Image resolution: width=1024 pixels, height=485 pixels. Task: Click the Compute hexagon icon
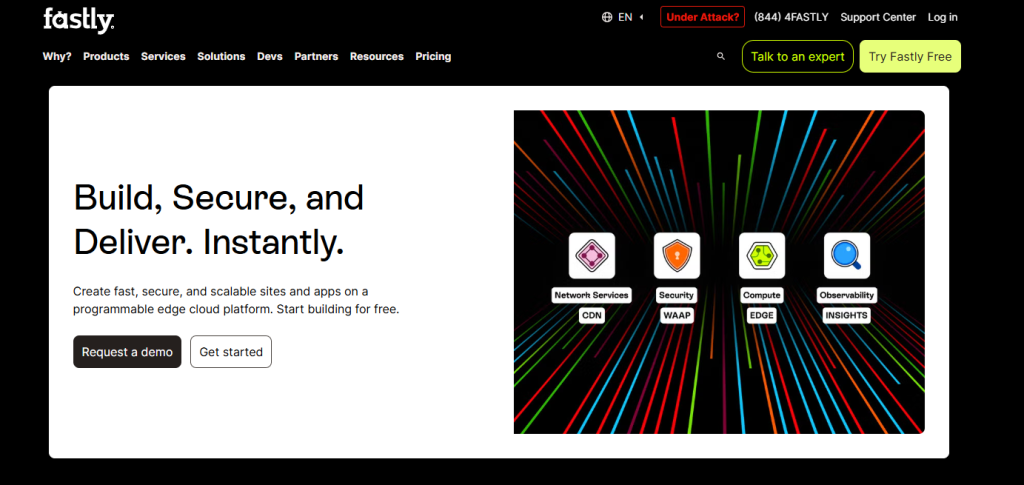761,256
